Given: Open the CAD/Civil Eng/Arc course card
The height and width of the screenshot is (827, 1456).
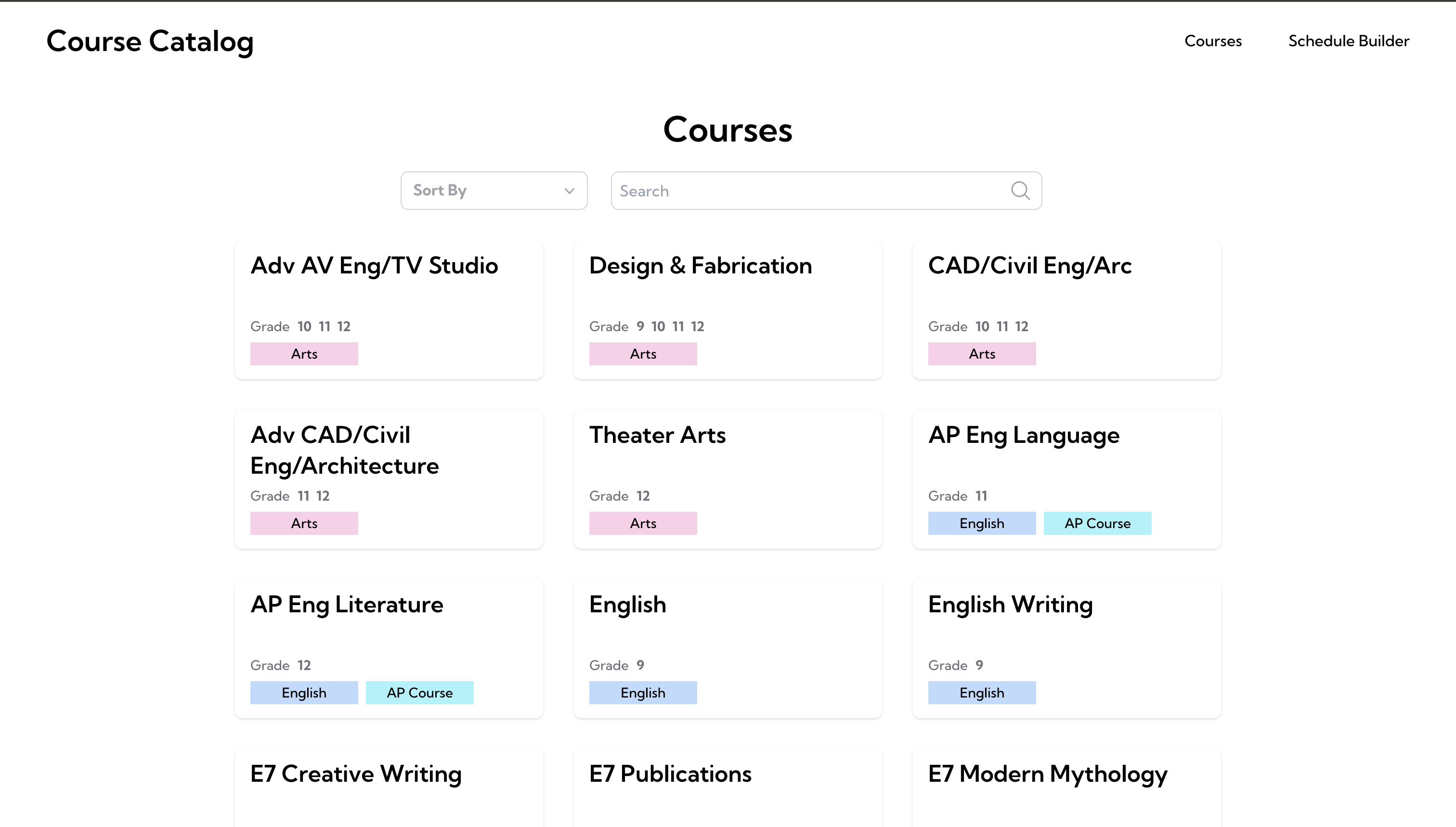Looking at the screenshot, I should click(x=1066, y=310).
